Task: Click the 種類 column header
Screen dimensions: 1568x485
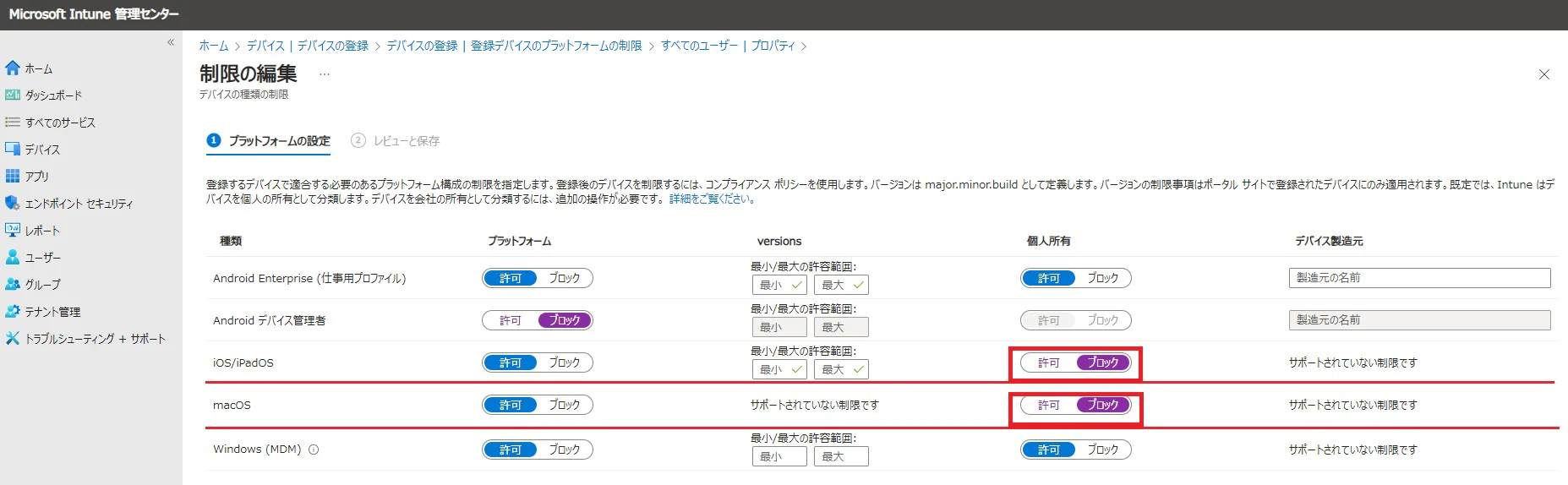Action: (x=231, y=241)
